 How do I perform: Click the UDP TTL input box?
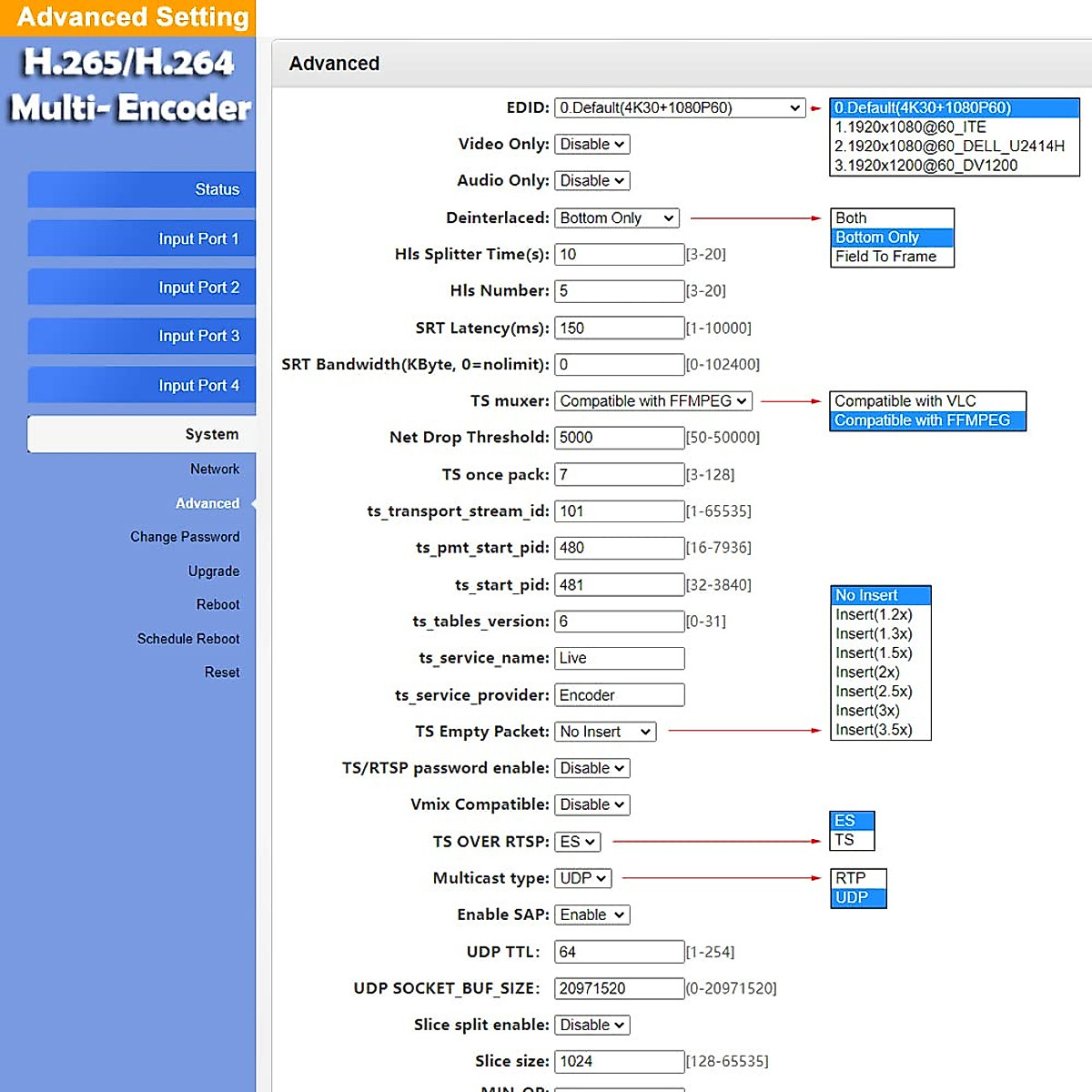pos(619,952)
